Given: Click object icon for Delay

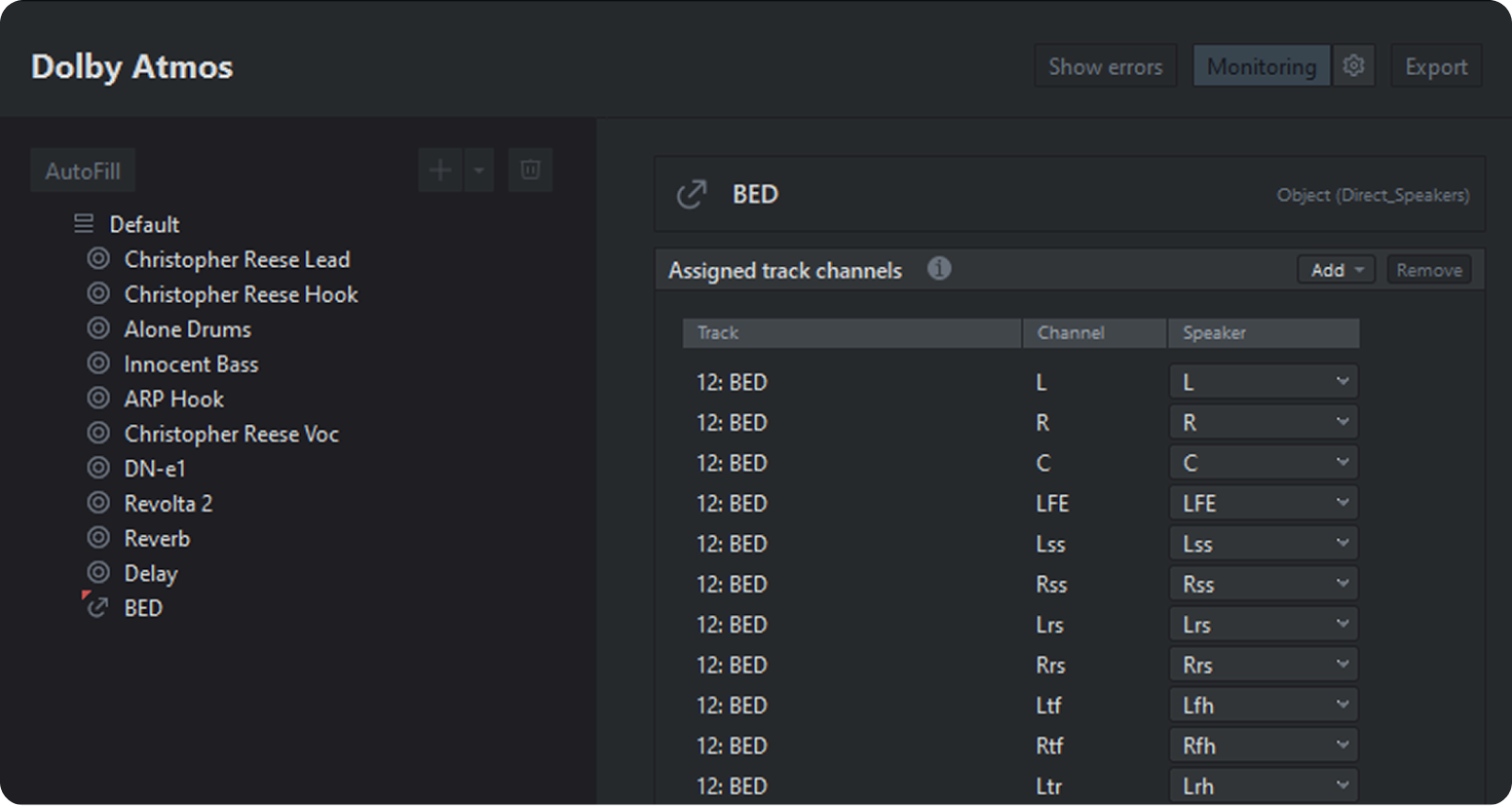Looking at the screenshot, I should click(98, 571).
